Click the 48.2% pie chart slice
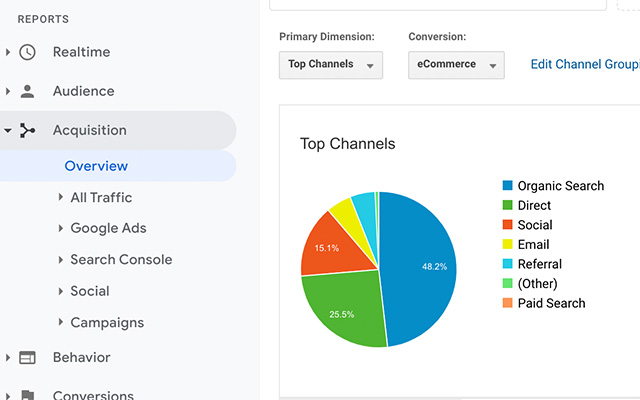 [422, 265]
